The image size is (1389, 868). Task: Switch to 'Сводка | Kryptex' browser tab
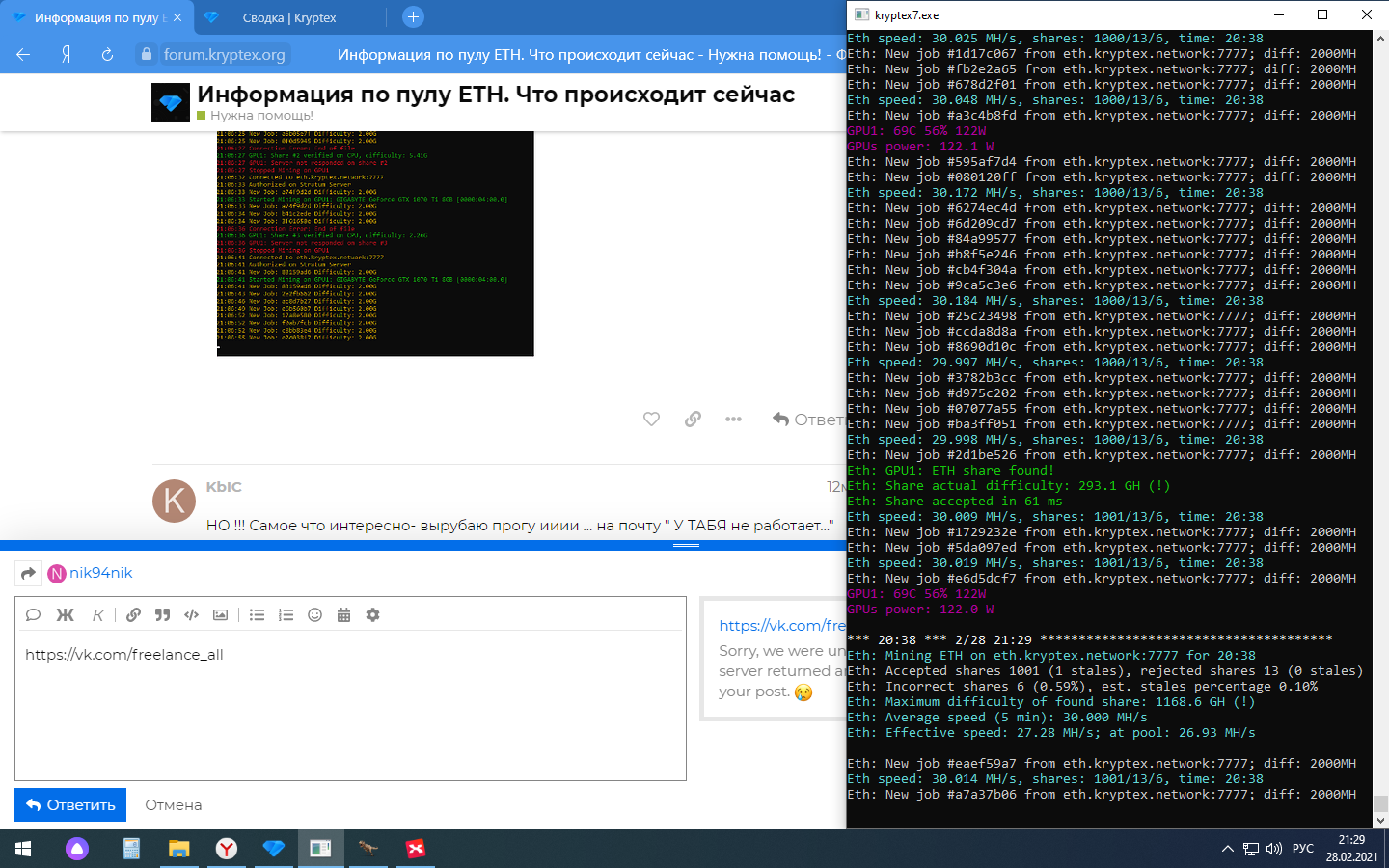pos(289,17)
